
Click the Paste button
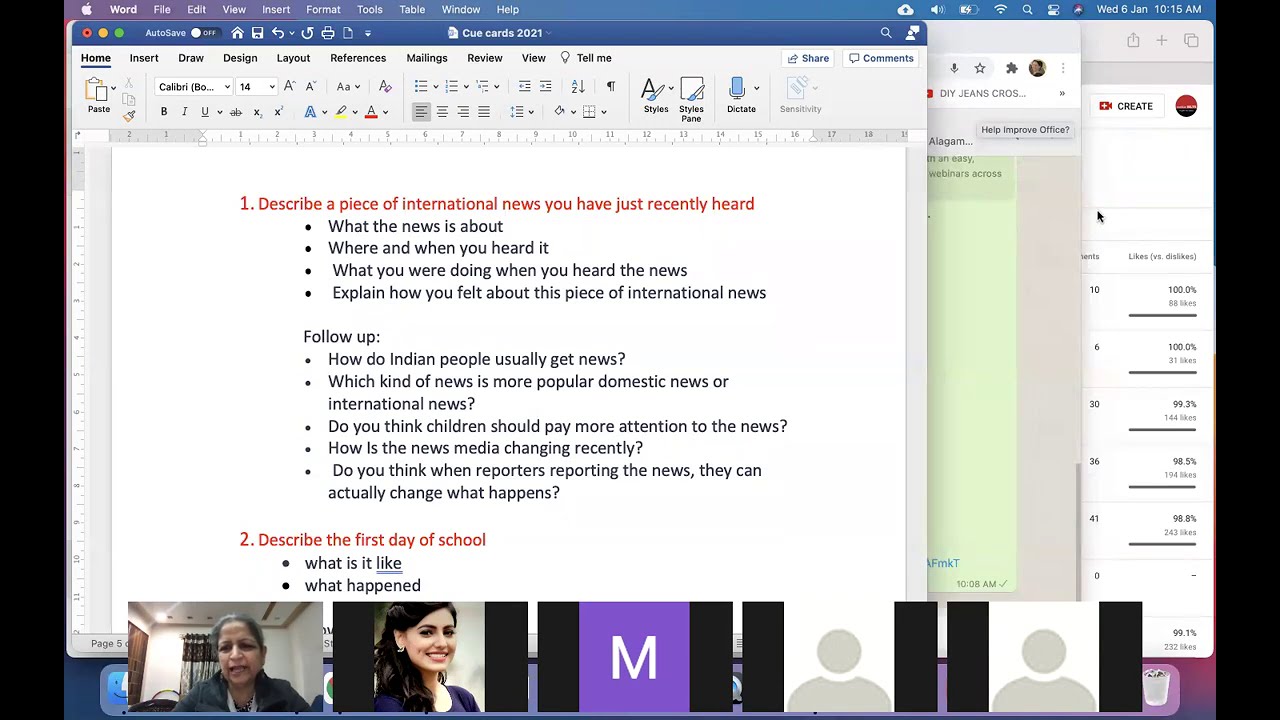coord(98,94)
